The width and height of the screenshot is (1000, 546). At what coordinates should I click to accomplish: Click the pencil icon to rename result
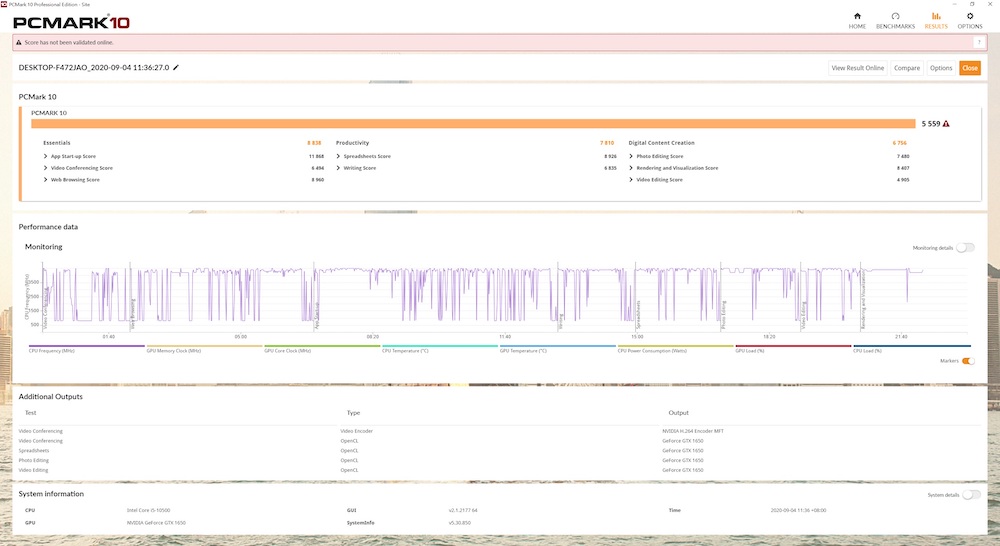(x=176, y=67)
